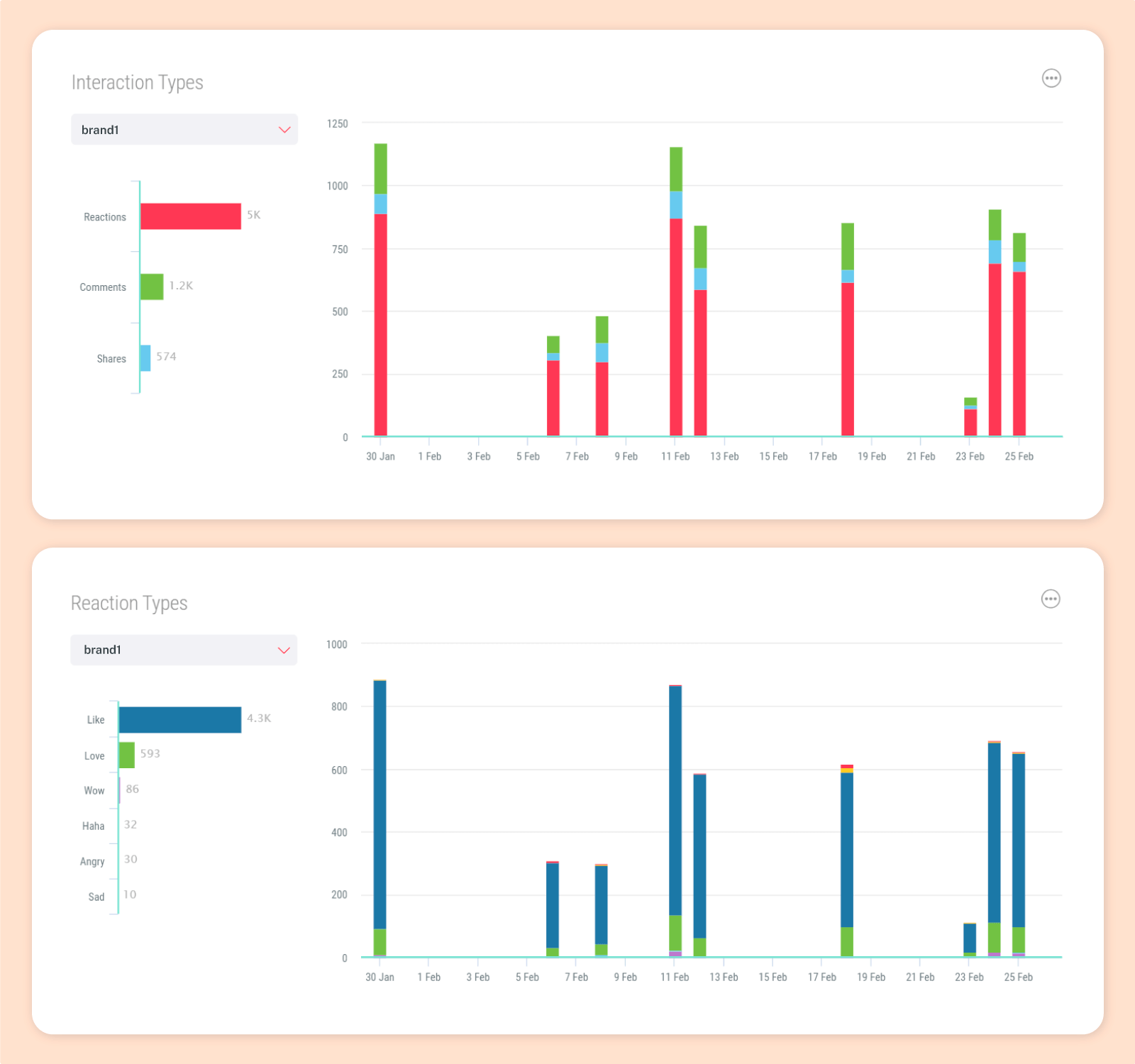
Task: Click the 593 love value
Action: point(150,754)
